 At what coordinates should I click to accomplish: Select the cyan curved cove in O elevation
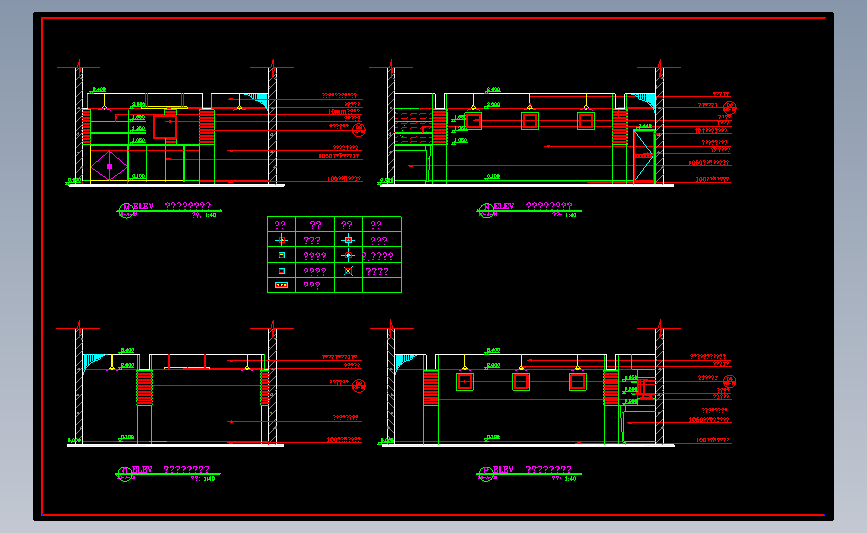coord(93,362)
